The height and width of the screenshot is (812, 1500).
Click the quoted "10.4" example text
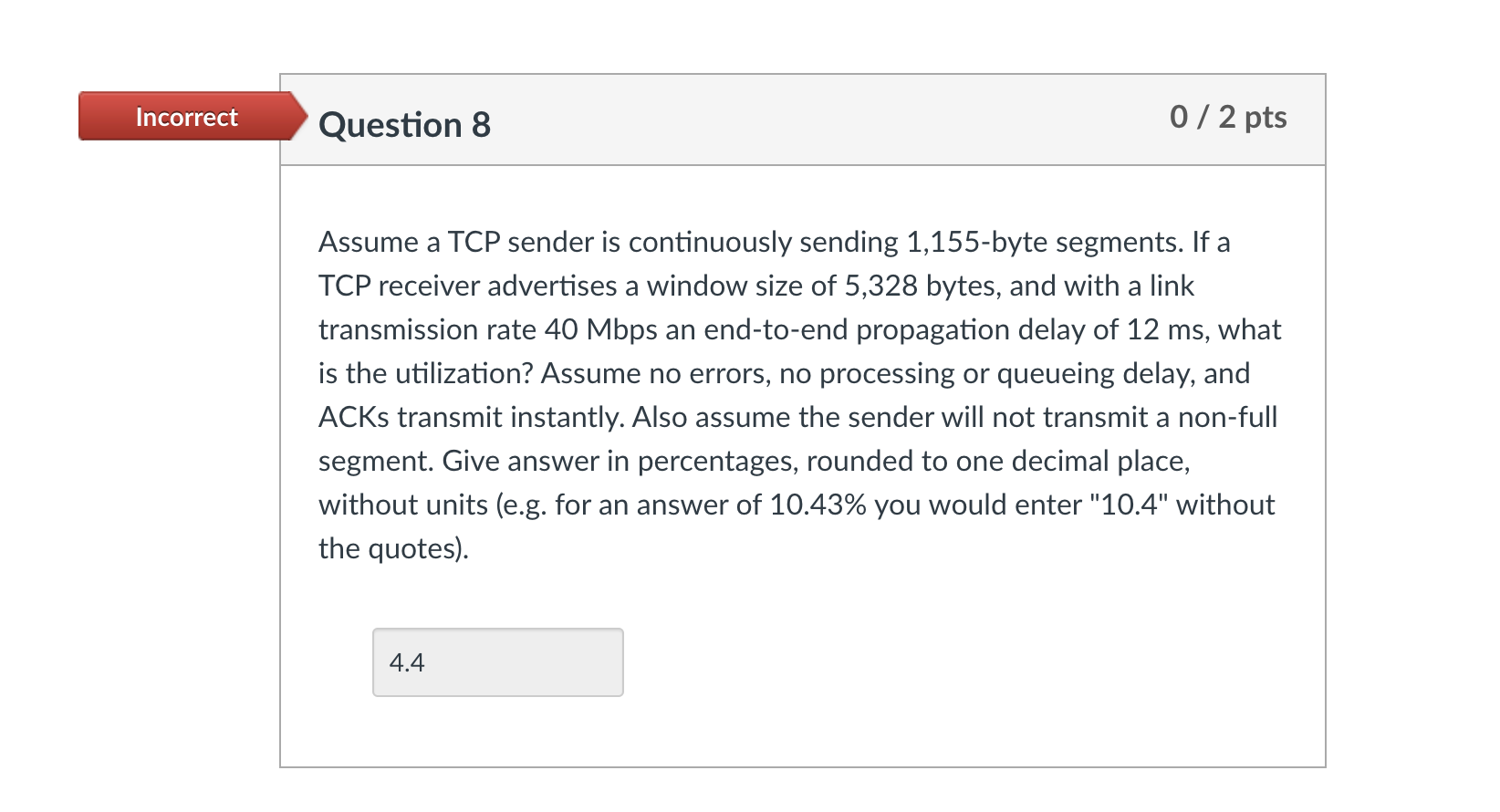click(x=1129, y=505)
